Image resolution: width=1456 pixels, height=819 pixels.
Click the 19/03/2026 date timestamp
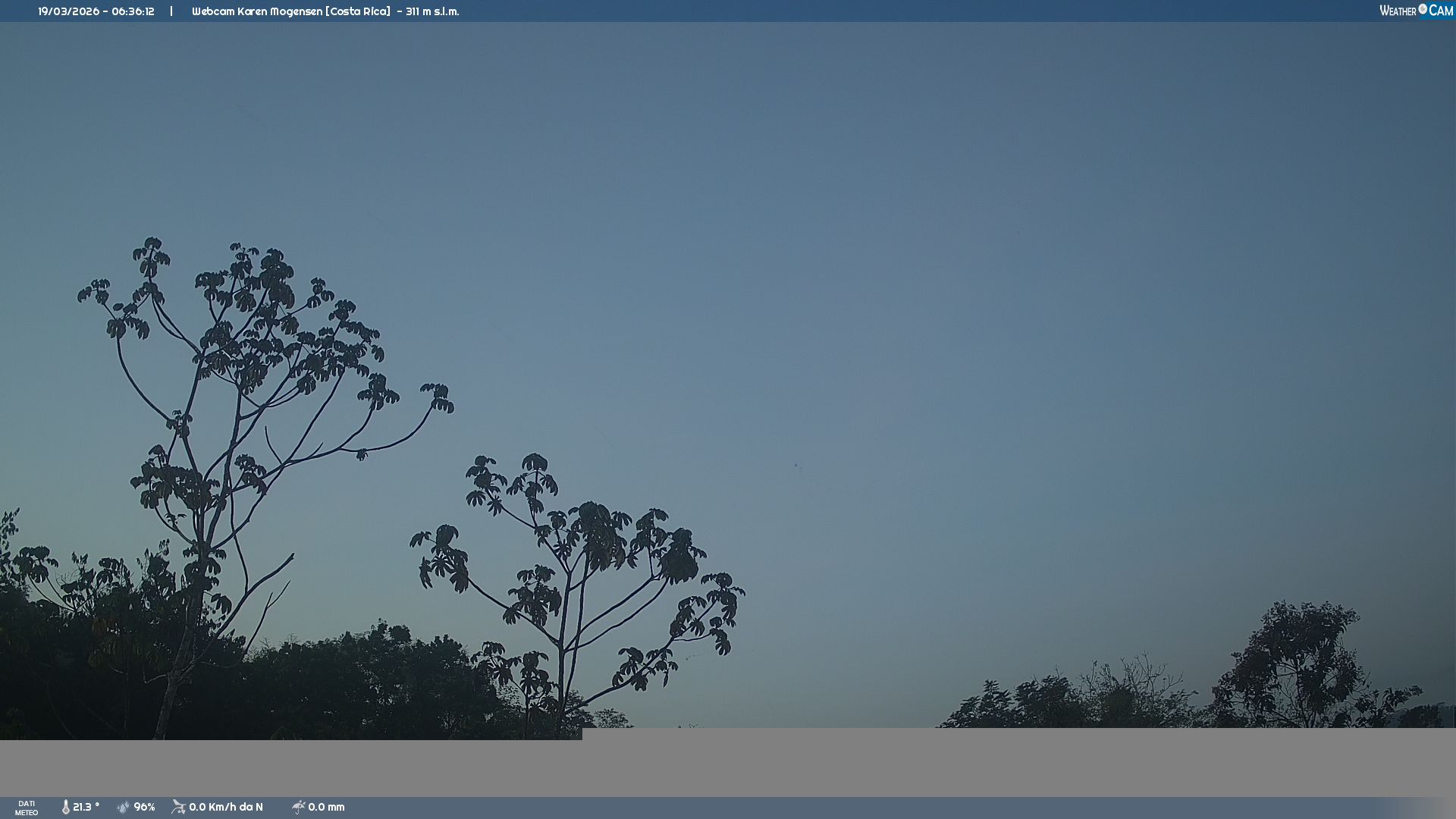point(68,11)
